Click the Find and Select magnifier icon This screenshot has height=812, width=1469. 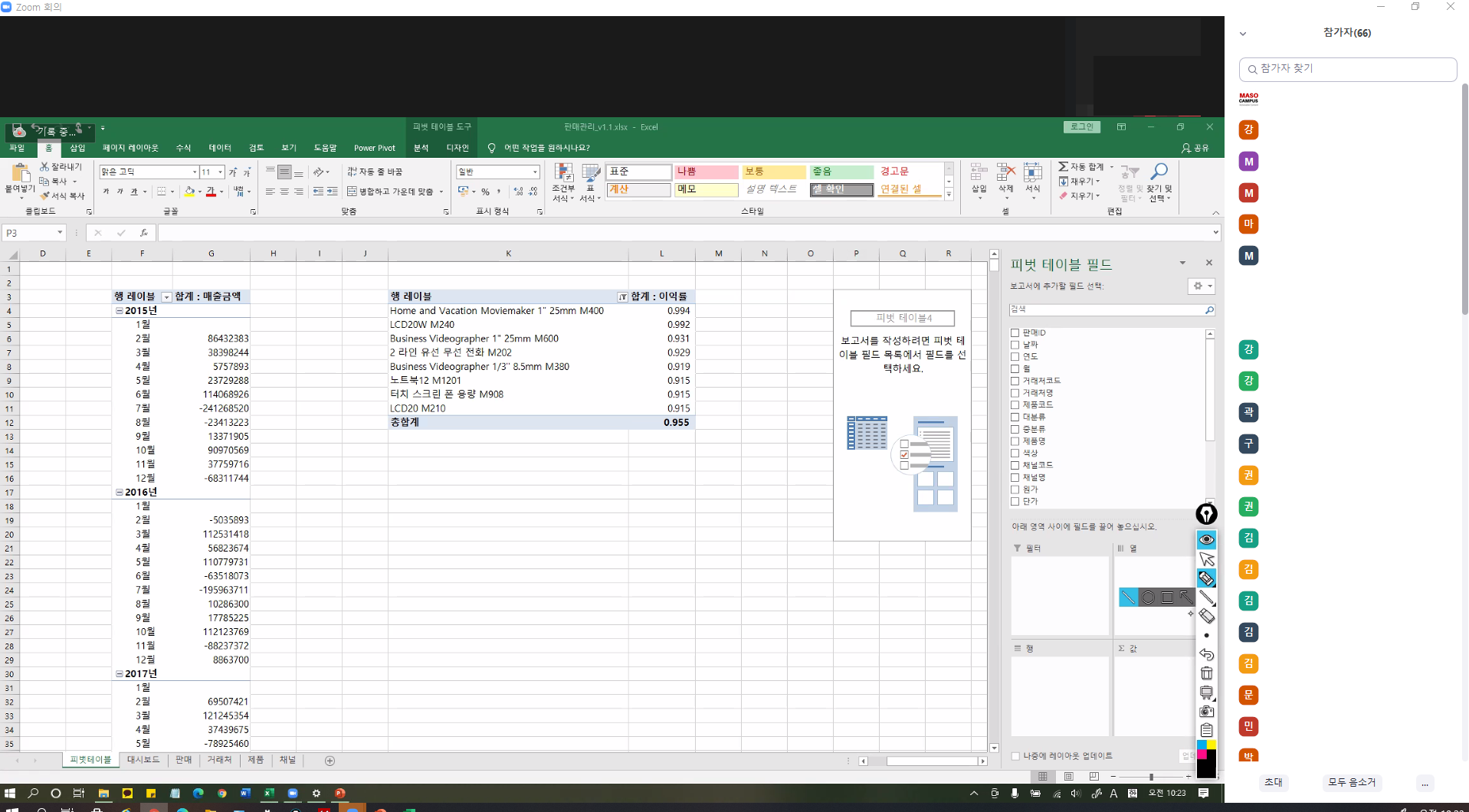pyautogui.click(x=1159, y=172)
